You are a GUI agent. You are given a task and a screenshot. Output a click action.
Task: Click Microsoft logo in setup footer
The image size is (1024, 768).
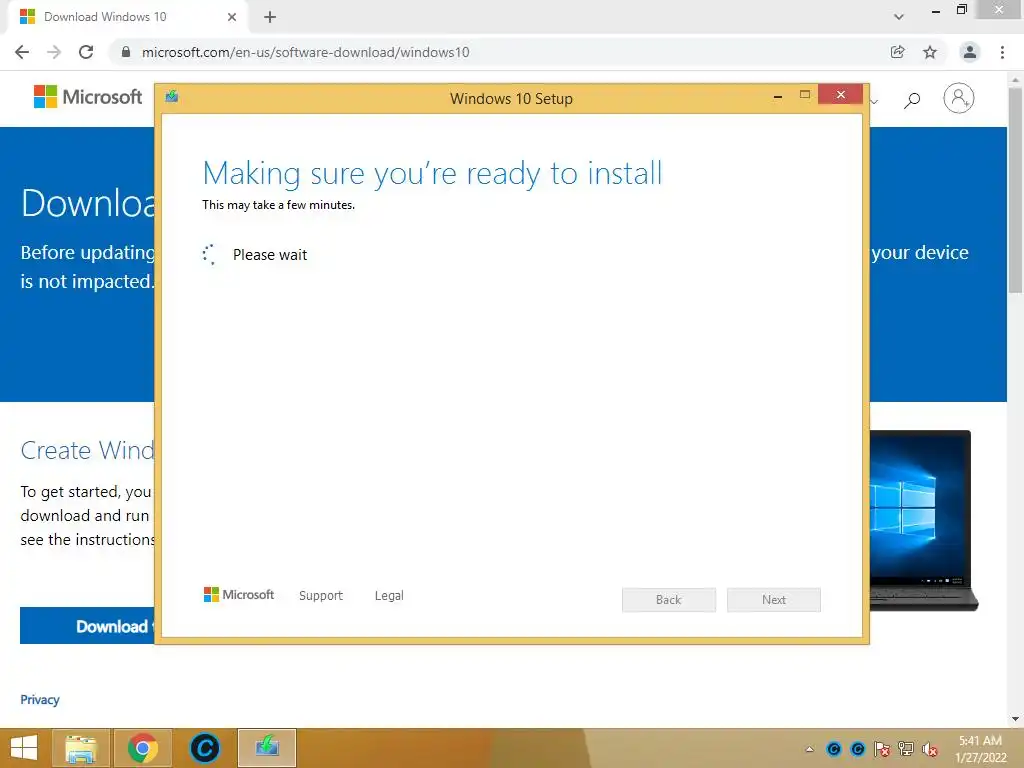coord(239,595)
